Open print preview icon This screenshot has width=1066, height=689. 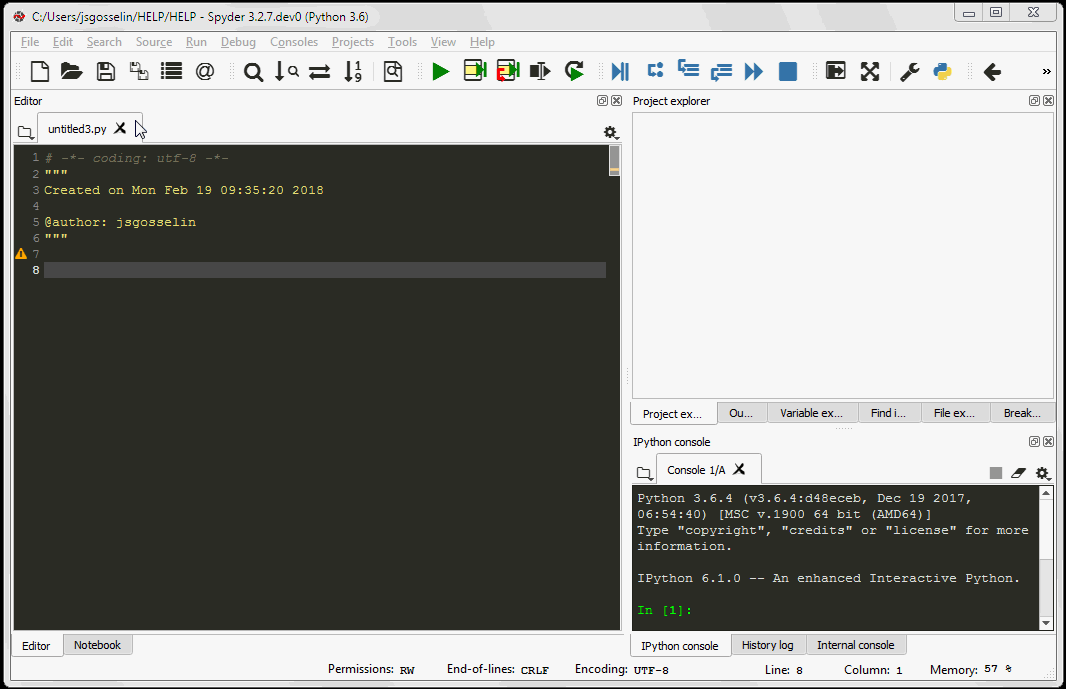[x=393, y=71]
